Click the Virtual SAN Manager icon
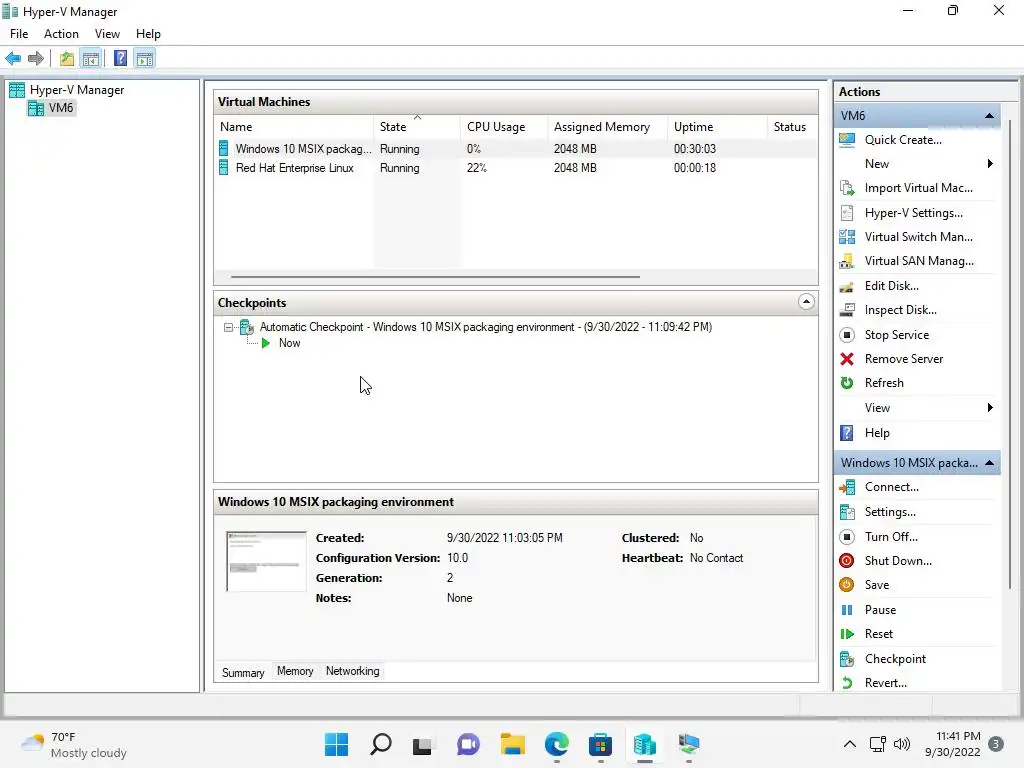This screenshot has height=768, width=1024. [x=847, y=261]
